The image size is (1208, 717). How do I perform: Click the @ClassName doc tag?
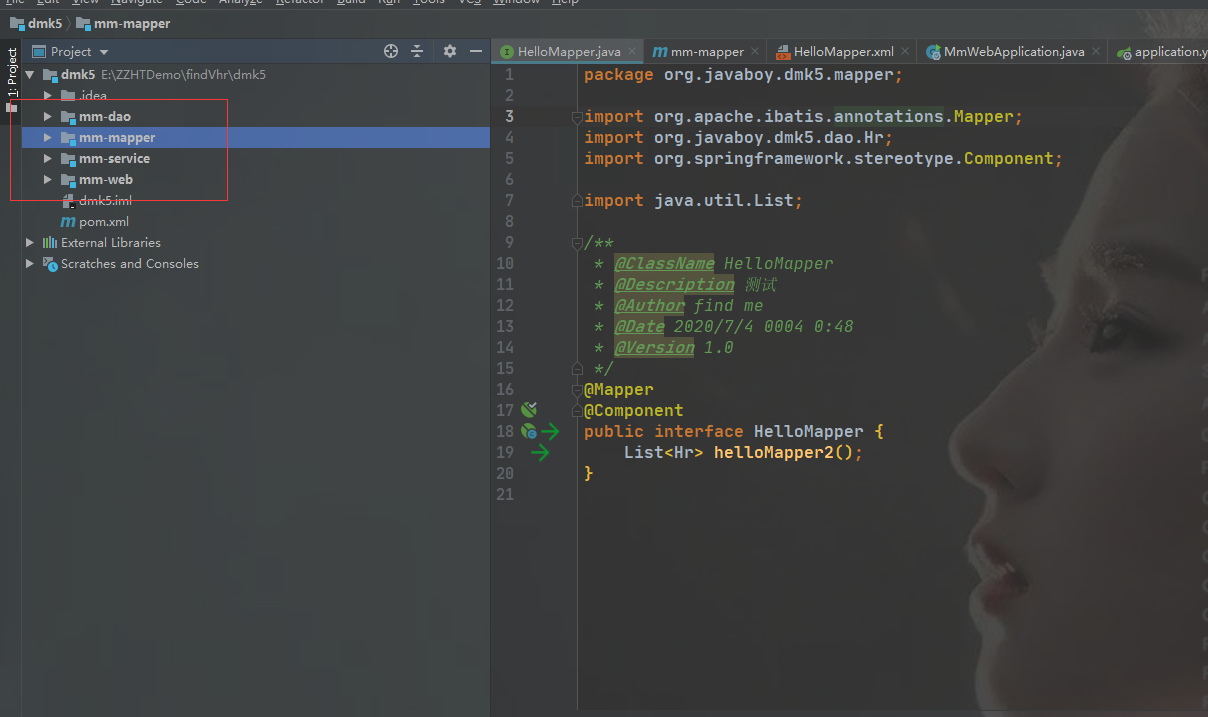pyautogui.click(x=664, y=264)
